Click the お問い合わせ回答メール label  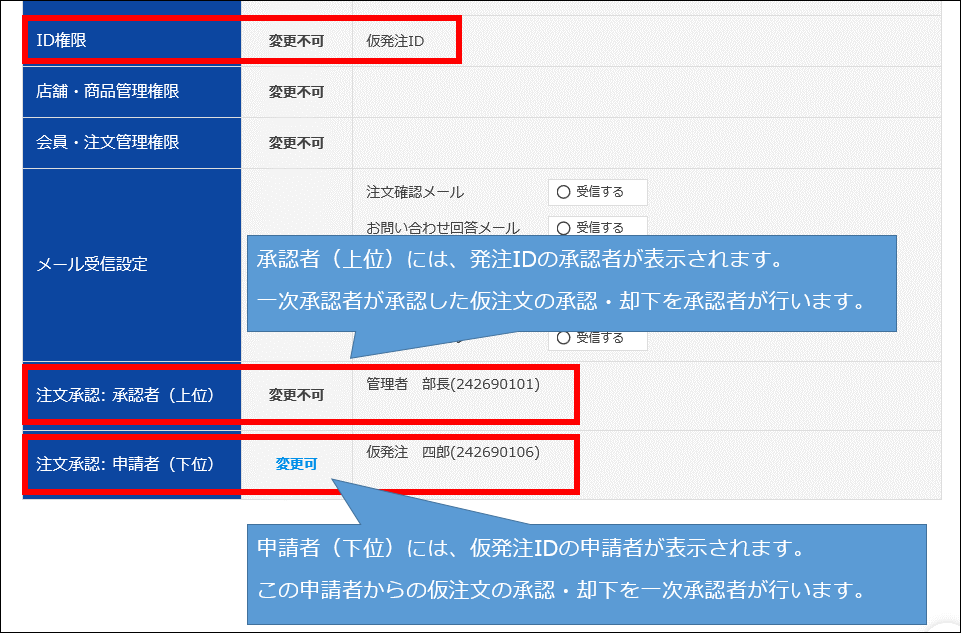pos(443,228)
